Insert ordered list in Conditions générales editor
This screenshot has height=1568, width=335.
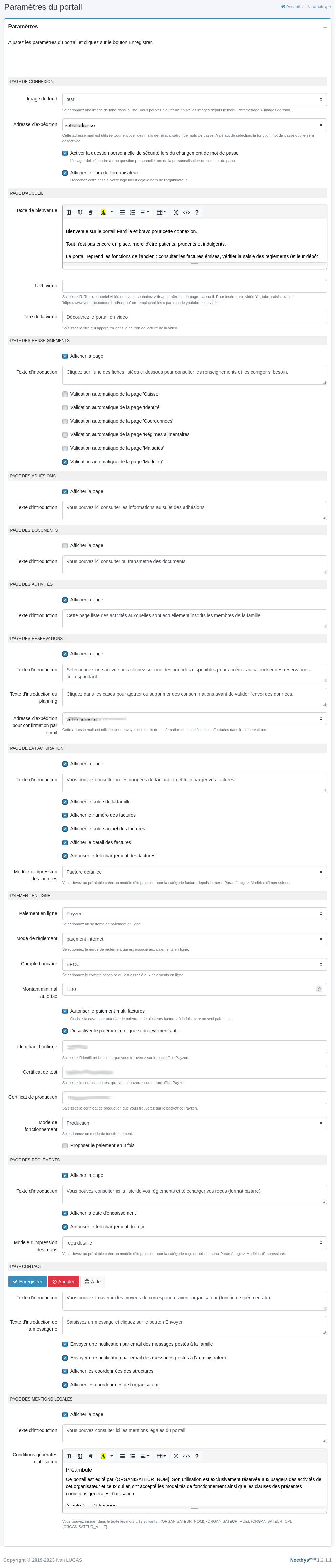coord(133,1456)
